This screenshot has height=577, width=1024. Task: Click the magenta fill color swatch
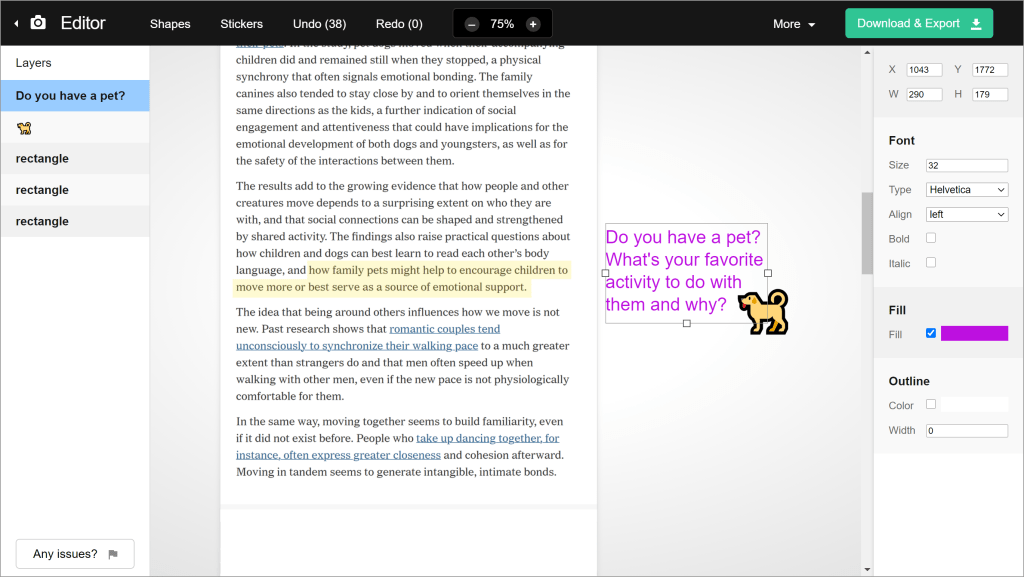coord(974,333)
